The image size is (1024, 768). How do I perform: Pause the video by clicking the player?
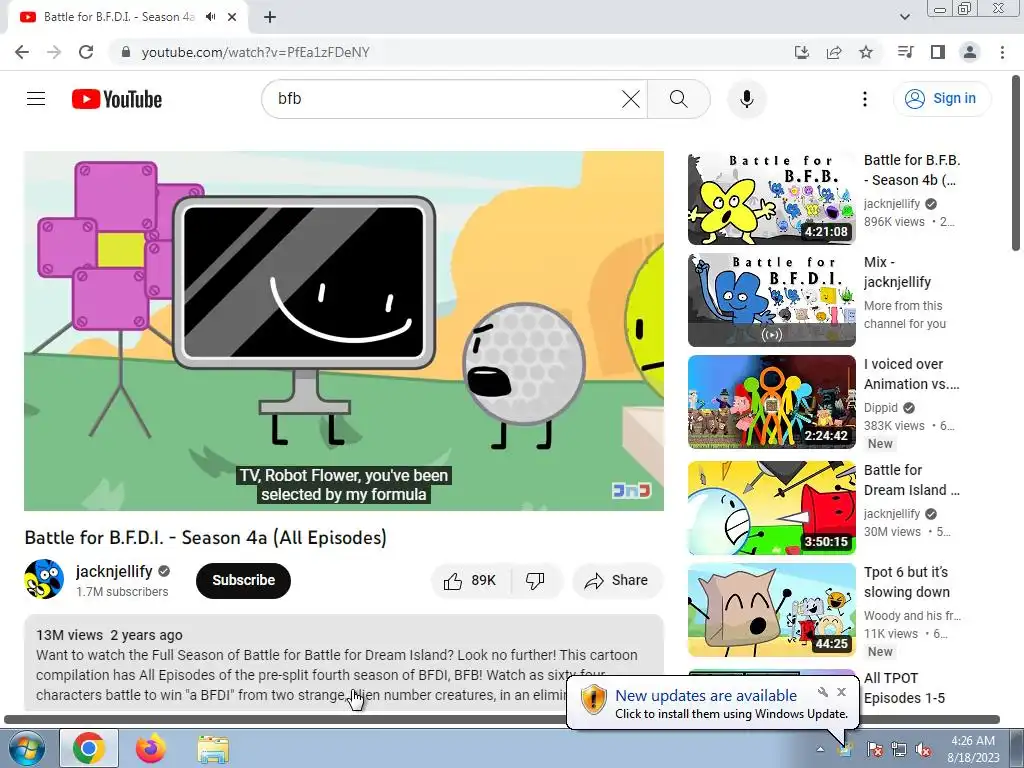click(x=344, y=330)
